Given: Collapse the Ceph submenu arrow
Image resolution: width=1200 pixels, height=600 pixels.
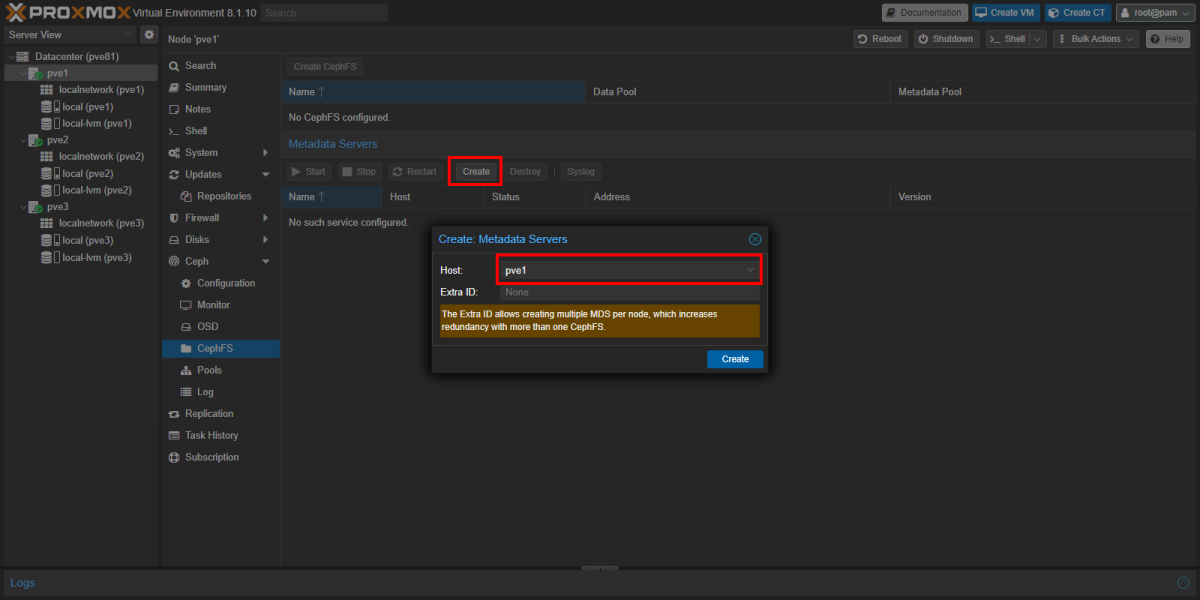Looking at the screenshot, I should click(x=266, y=262).
